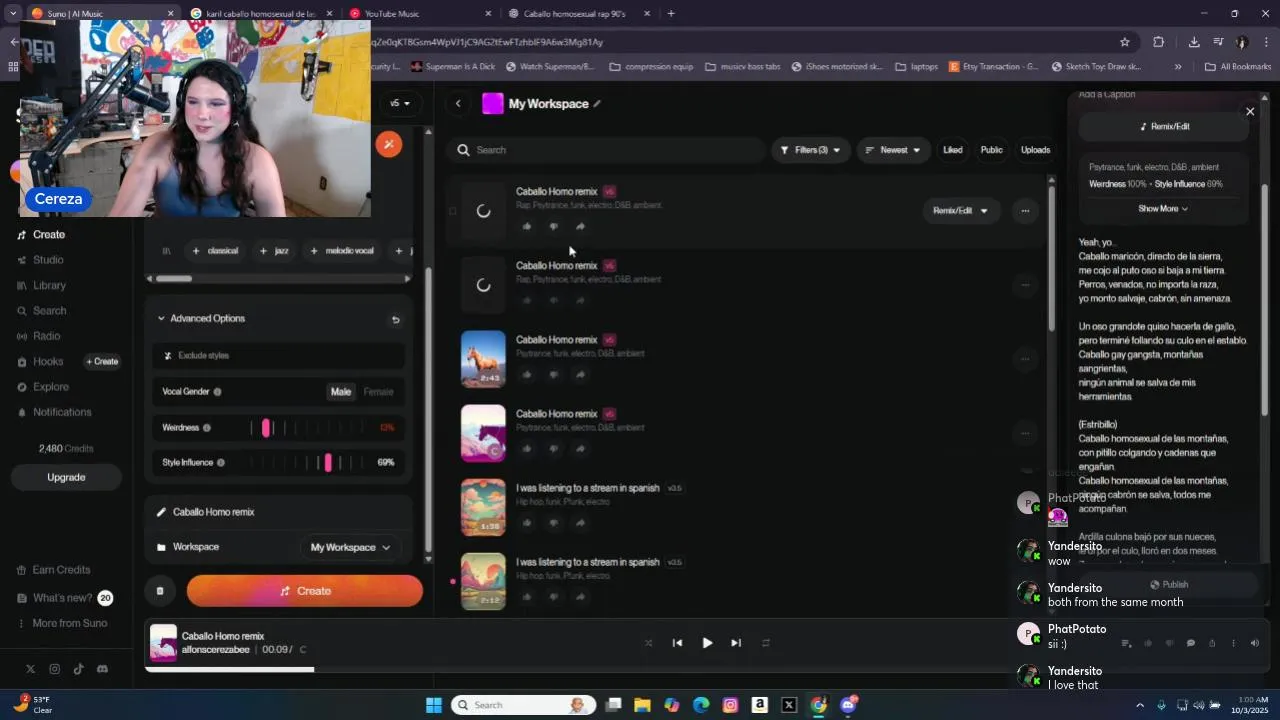The image size is (1280, 720).
Task: Open the TikTok link icon
Action: 78,669
